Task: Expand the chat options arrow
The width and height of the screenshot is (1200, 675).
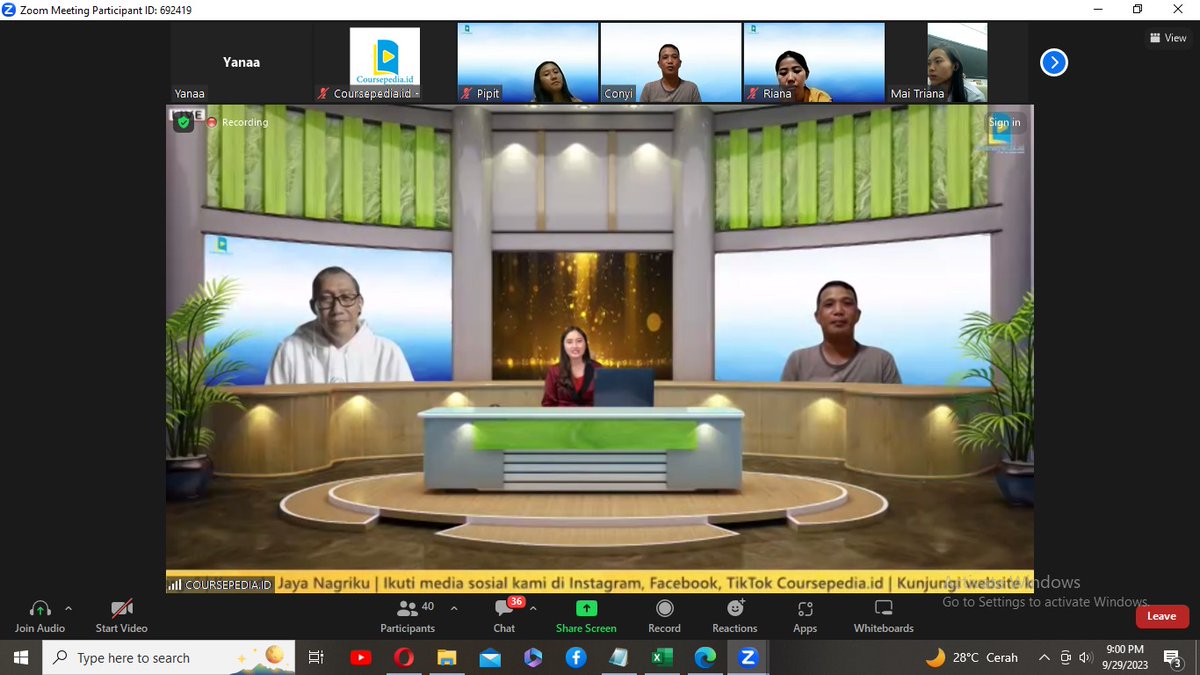Action: click(x=533, y=608)
